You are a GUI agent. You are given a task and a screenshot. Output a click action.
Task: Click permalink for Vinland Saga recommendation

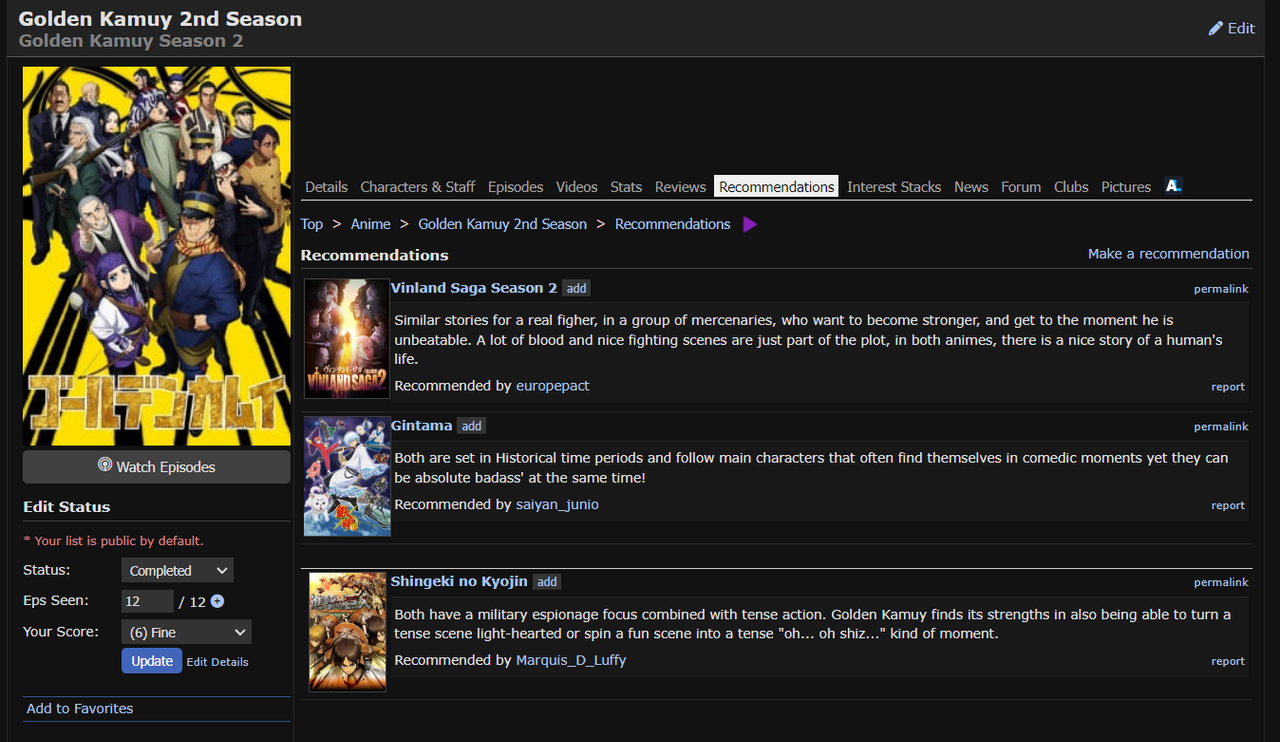click(x=1221, y=289)
